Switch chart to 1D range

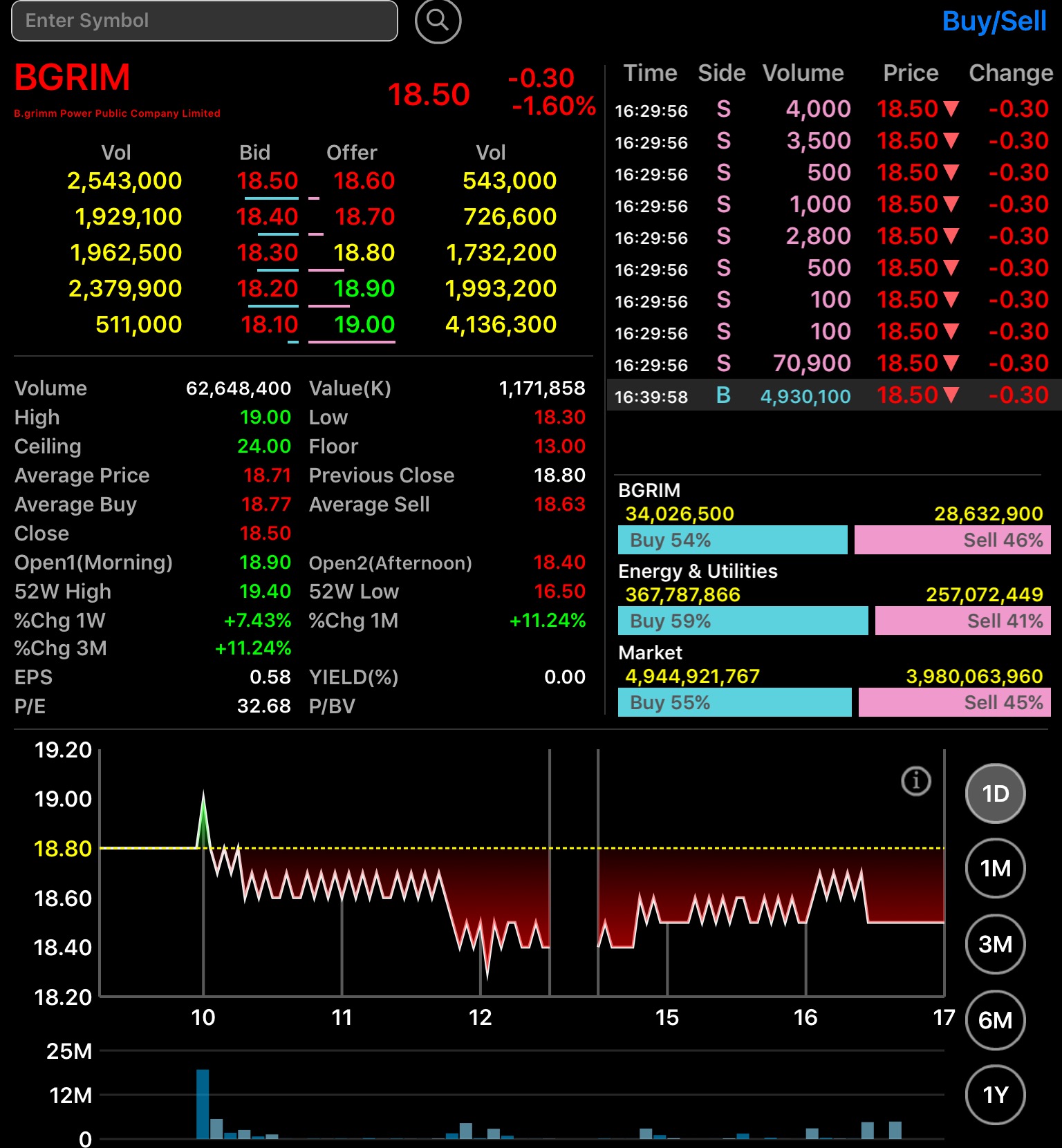[x=995, y=793]
